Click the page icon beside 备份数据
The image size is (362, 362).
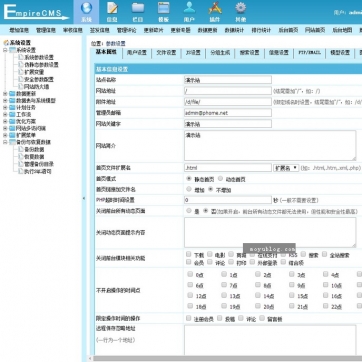[21, 150]
